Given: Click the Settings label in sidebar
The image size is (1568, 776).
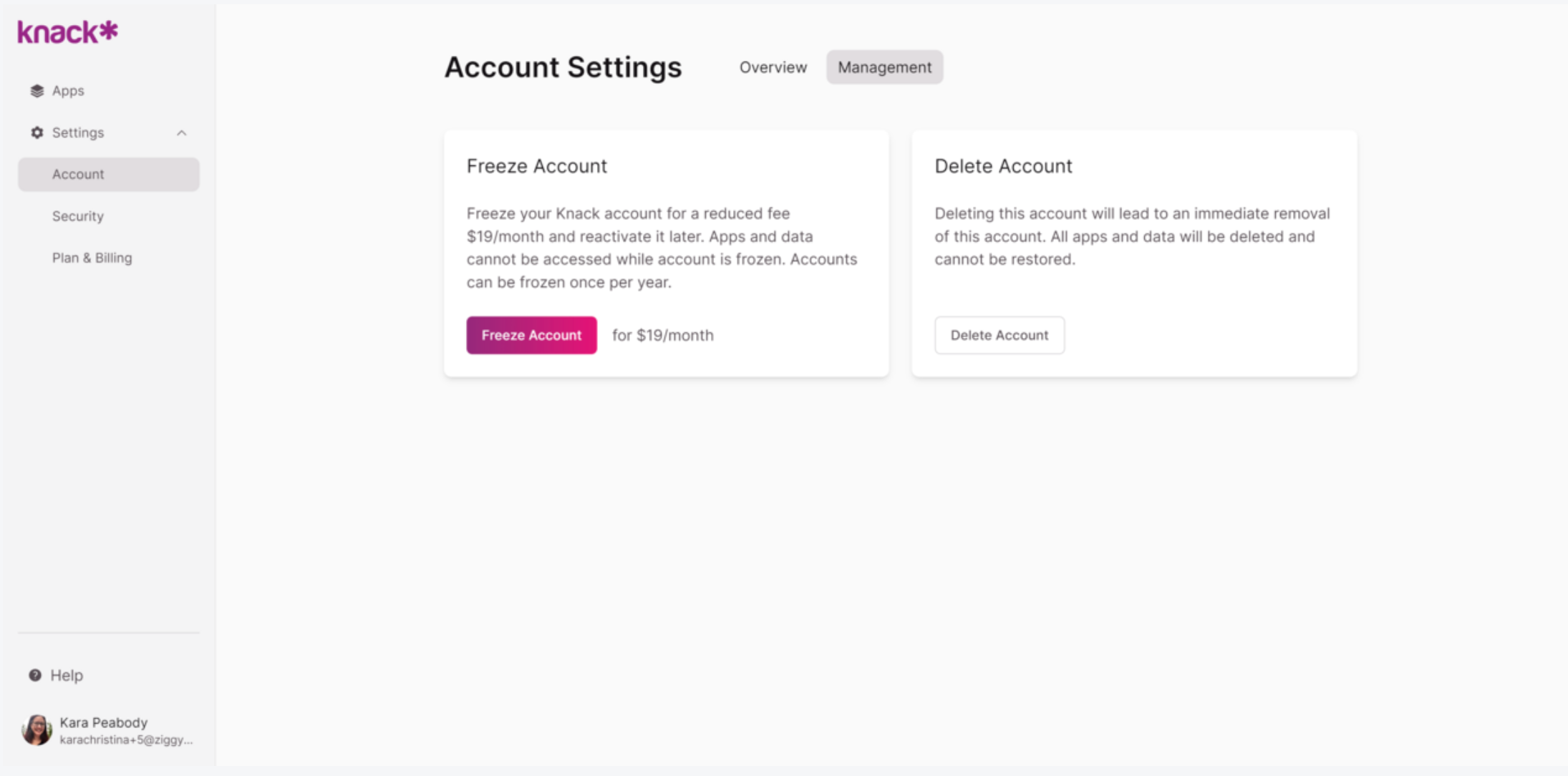Looking at the screenshot, I should (x=78, y=132).
